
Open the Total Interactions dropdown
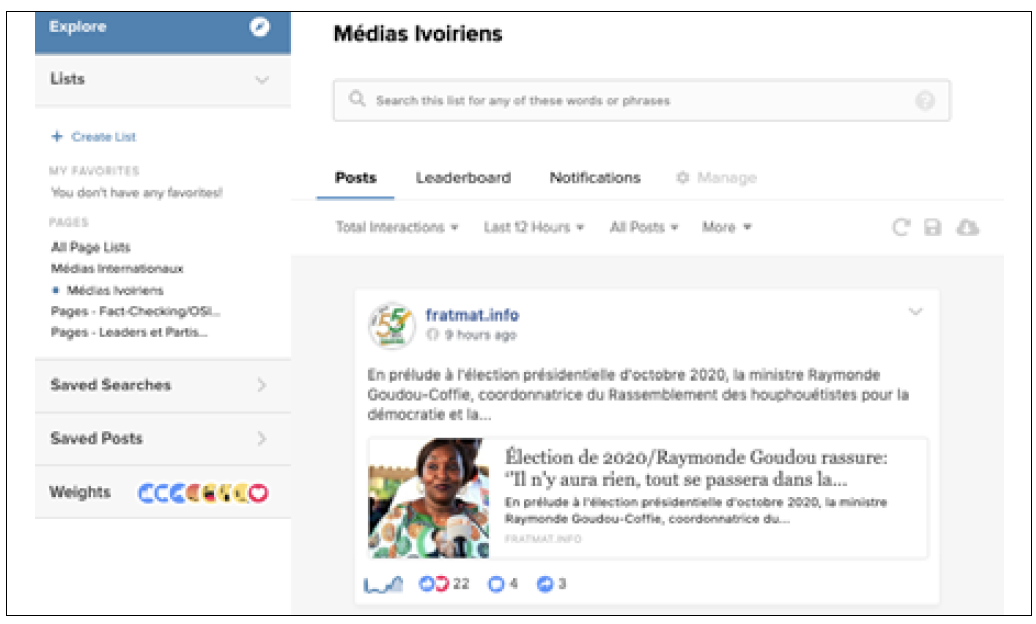397,228
